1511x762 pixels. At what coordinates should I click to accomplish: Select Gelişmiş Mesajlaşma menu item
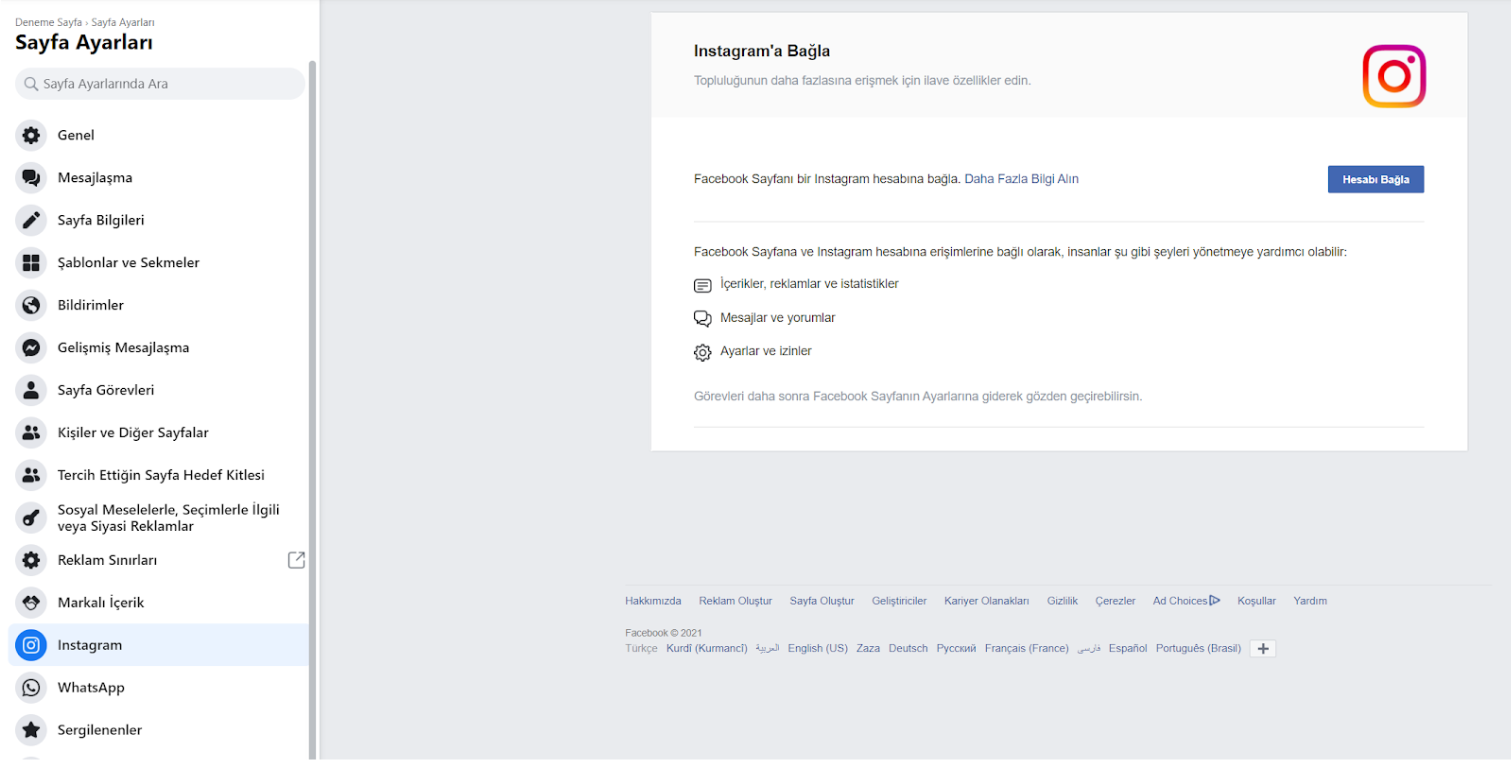pyautogui.click(x=158, y=348)
